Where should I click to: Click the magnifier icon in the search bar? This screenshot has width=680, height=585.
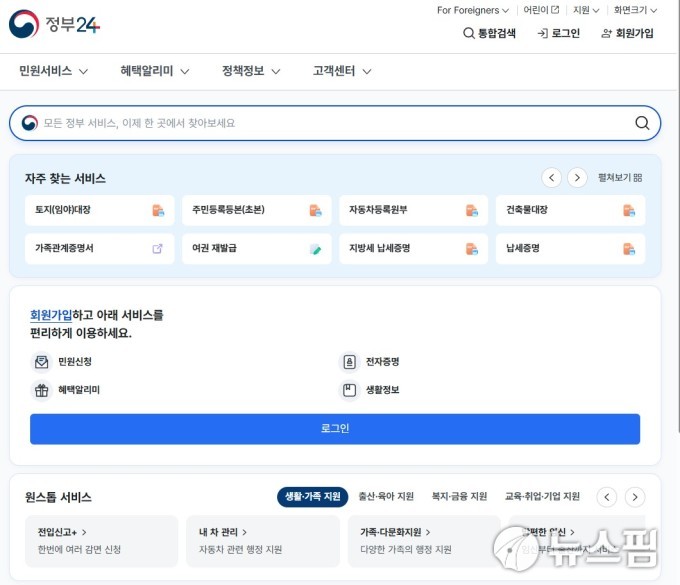tap(642, 123)
